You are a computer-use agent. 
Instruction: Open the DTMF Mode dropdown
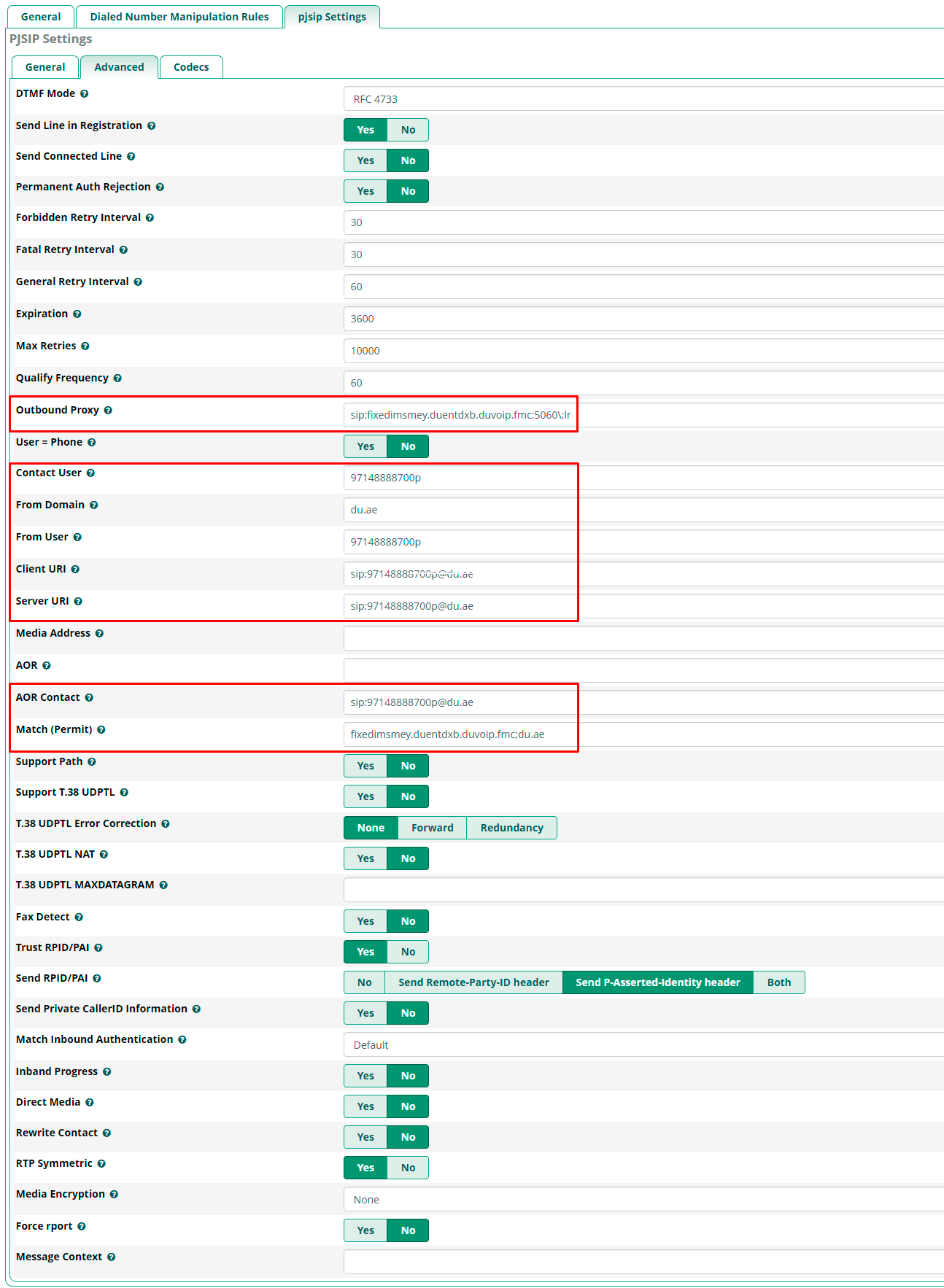tap(642, 99)
